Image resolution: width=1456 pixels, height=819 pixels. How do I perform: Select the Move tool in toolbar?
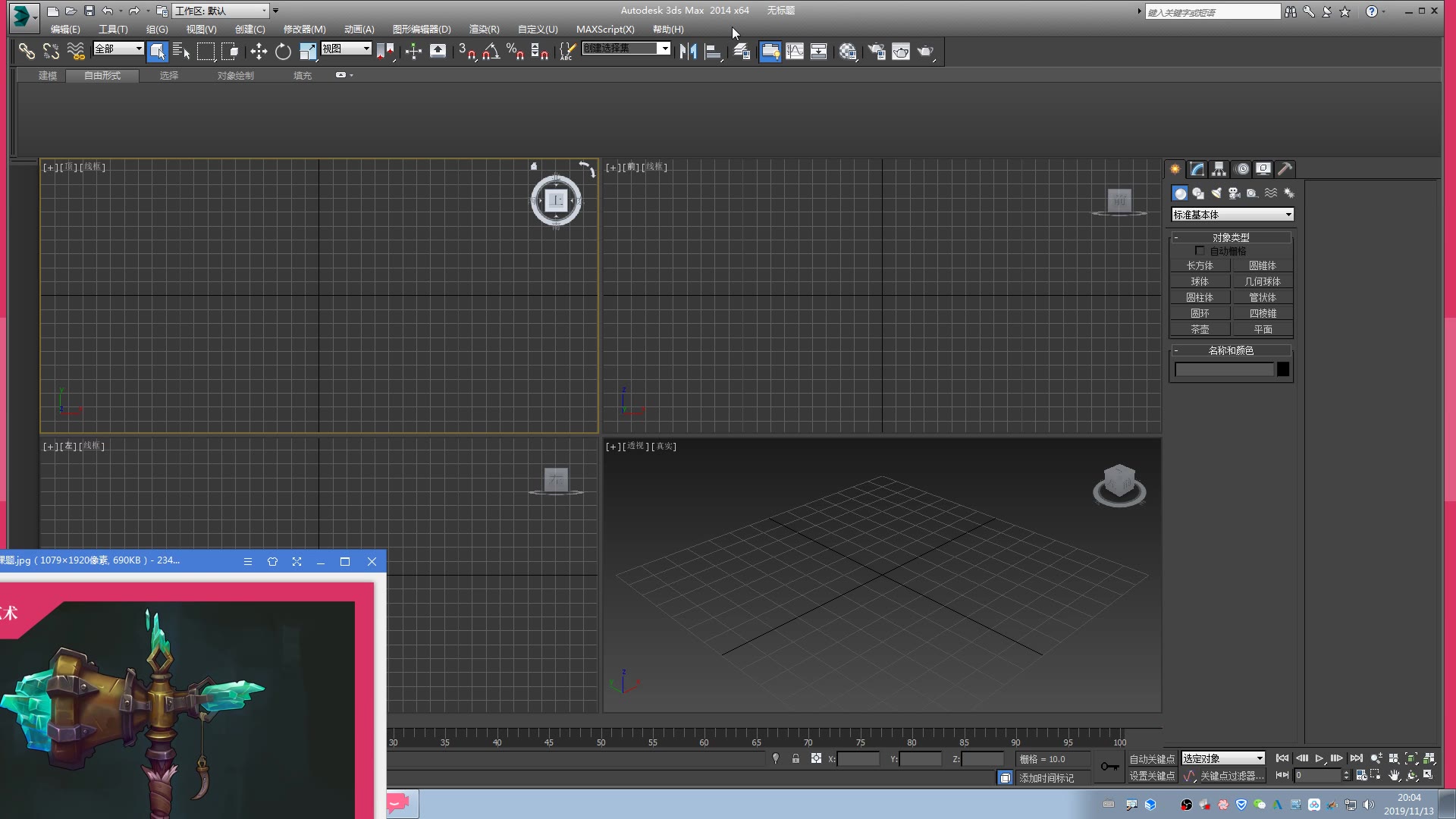coord(259,52)
